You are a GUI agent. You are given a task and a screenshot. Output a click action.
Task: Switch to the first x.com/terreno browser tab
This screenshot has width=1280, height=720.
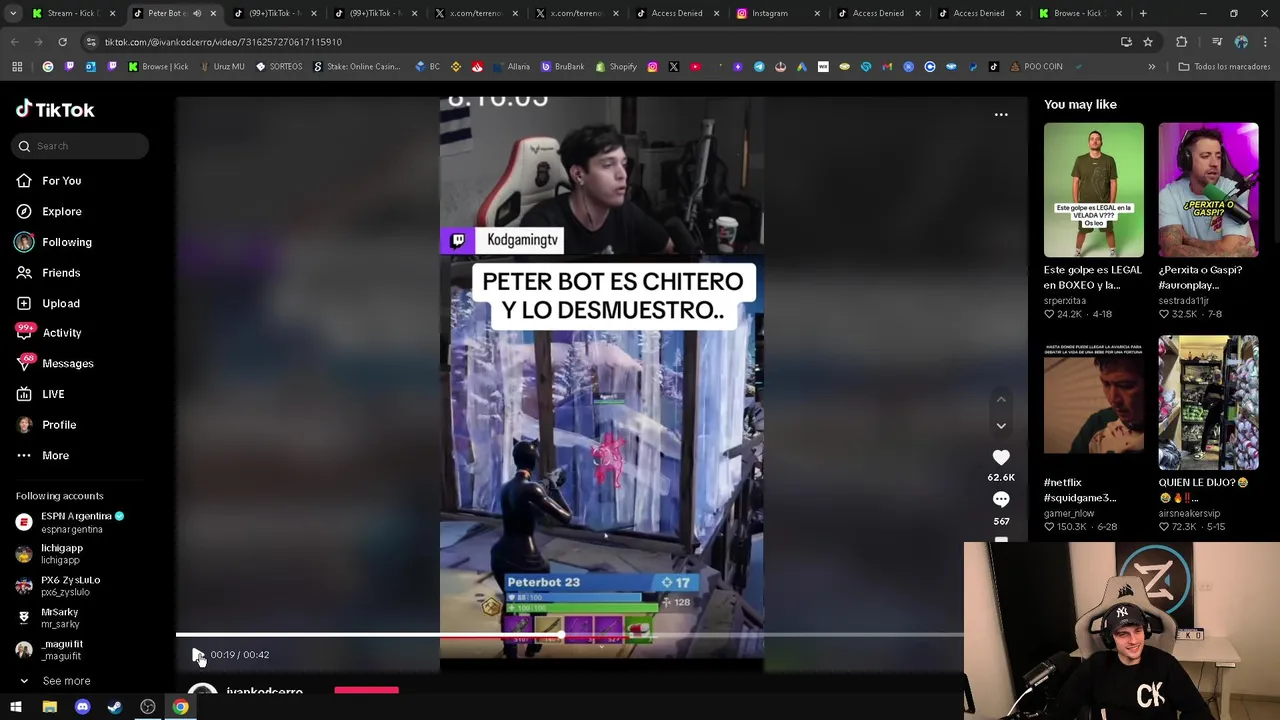[x=475, y=13]
